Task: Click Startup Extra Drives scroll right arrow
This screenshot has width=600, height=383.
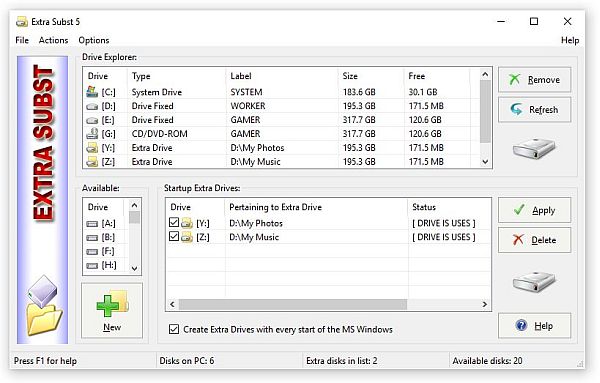Action: pos(485,305)
